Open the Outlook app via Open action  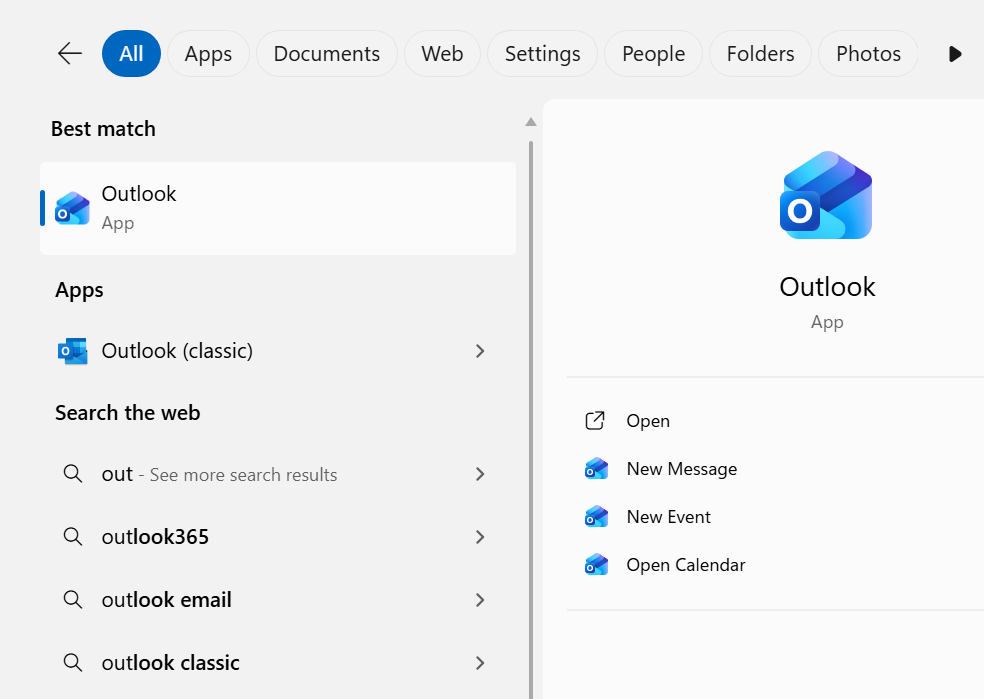tap(647, 421)
